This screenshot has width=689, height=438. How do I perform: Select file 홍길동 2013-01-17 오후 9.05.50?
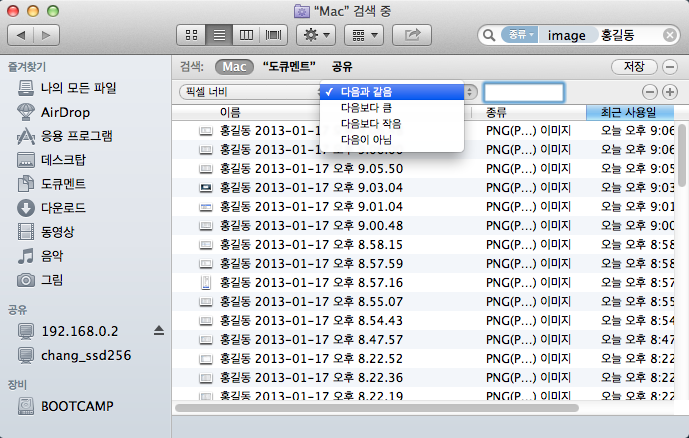pyautogui.click(x=311, y=169)
